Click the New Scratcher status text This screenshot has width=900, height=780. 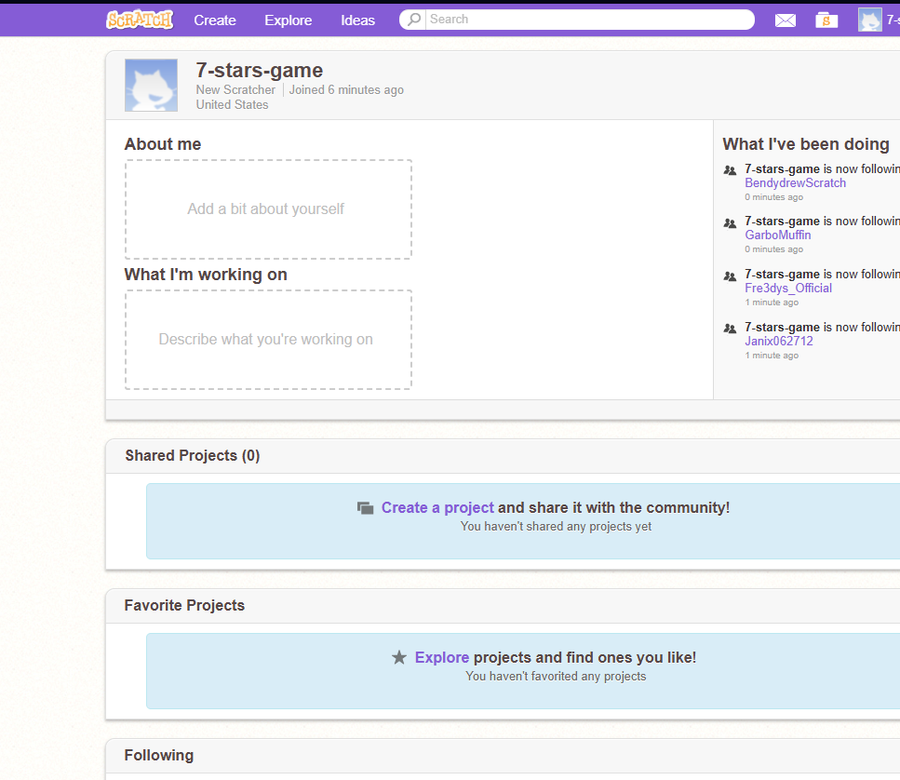coord(235,90)
